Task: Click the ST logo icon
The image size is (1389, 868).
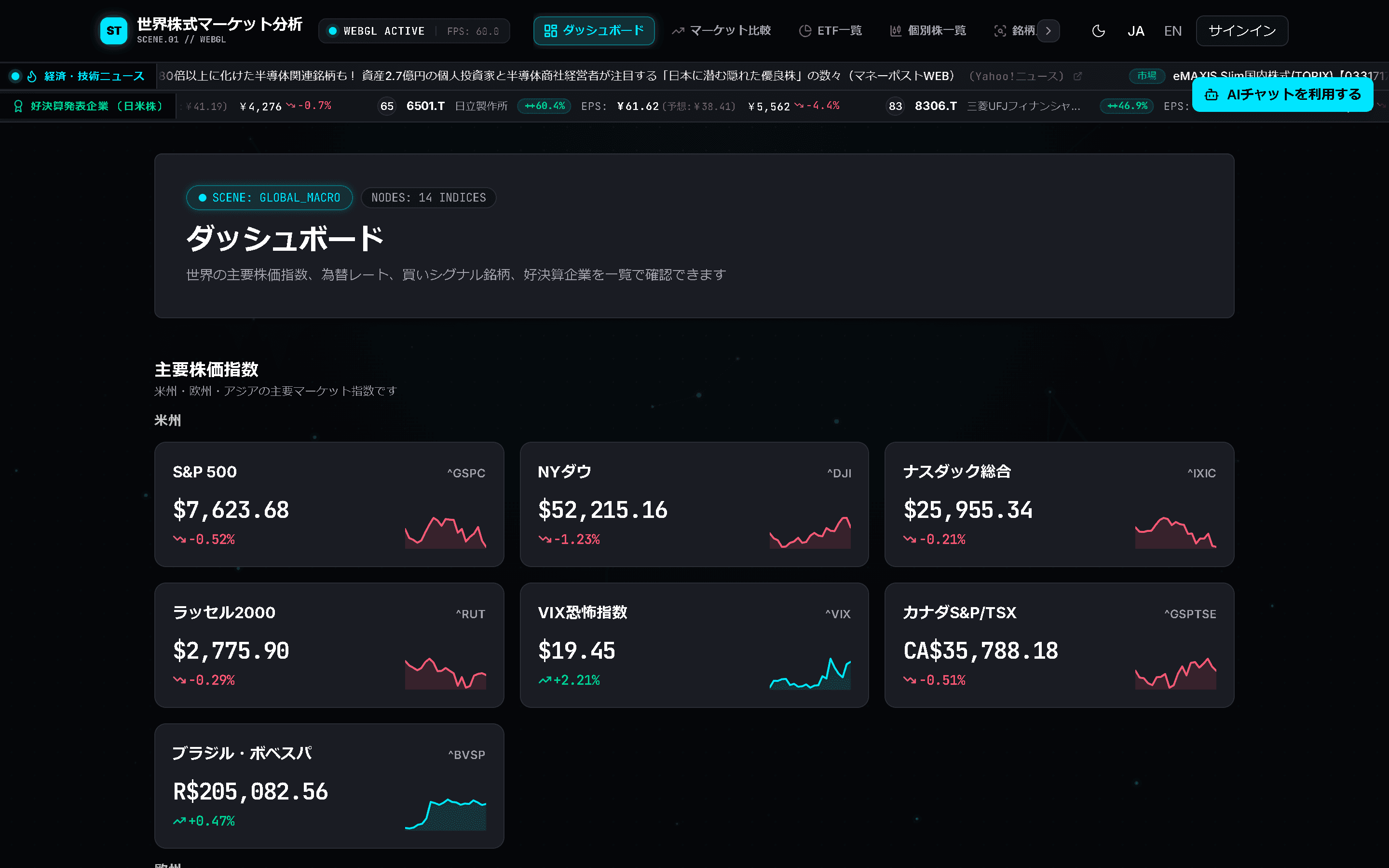Action: [114, 30]
